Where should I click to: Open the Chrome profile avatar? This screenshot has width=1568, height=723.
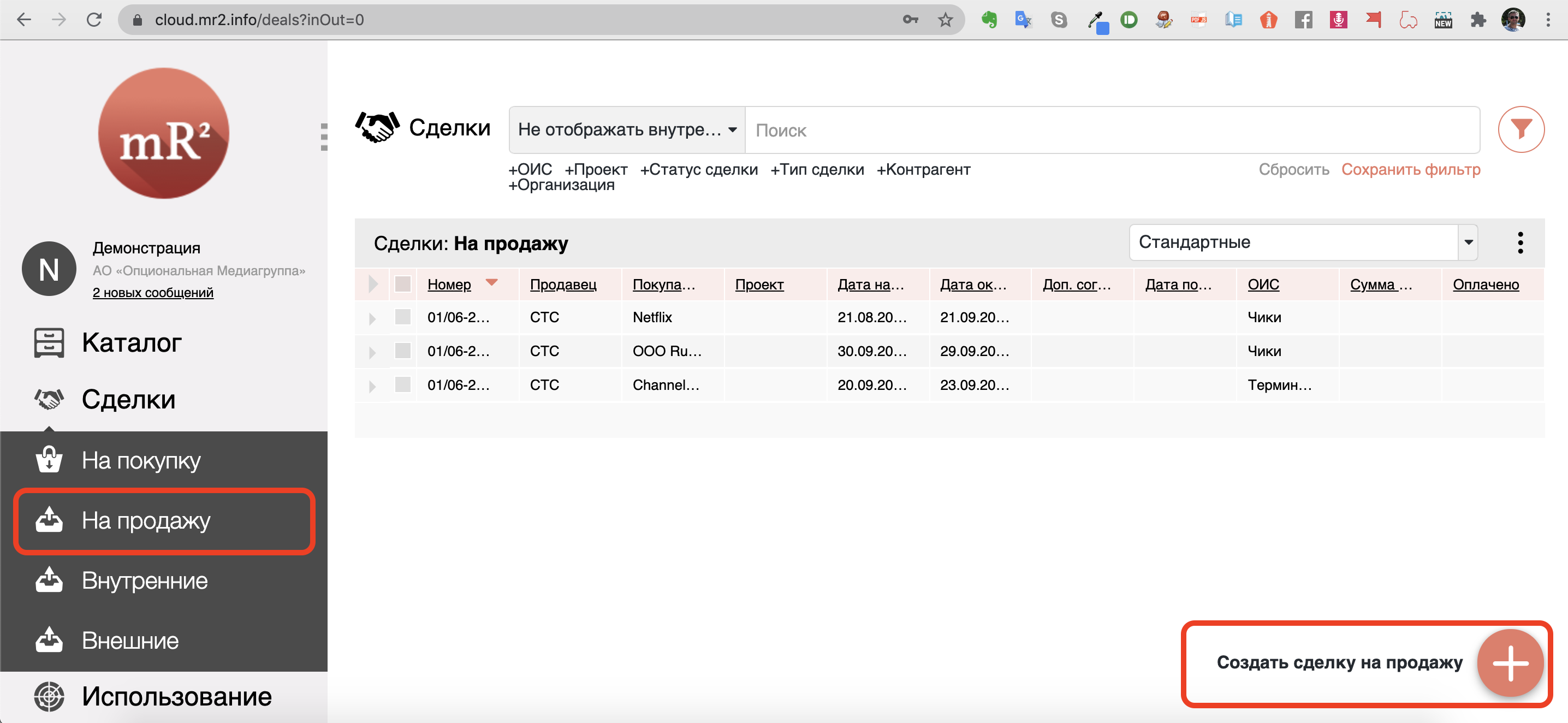(x=1513, y=20)
